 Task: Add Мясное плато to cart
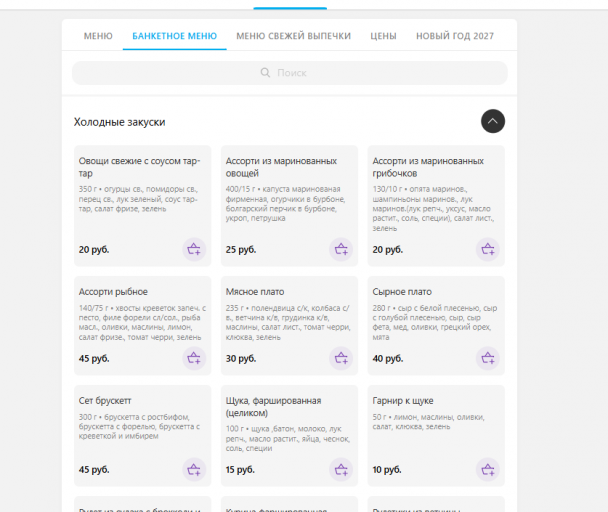(341, 358)
